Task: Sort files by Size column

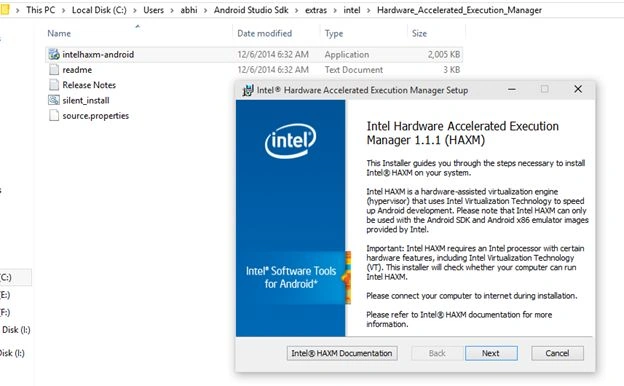Action: coord(419,33)
